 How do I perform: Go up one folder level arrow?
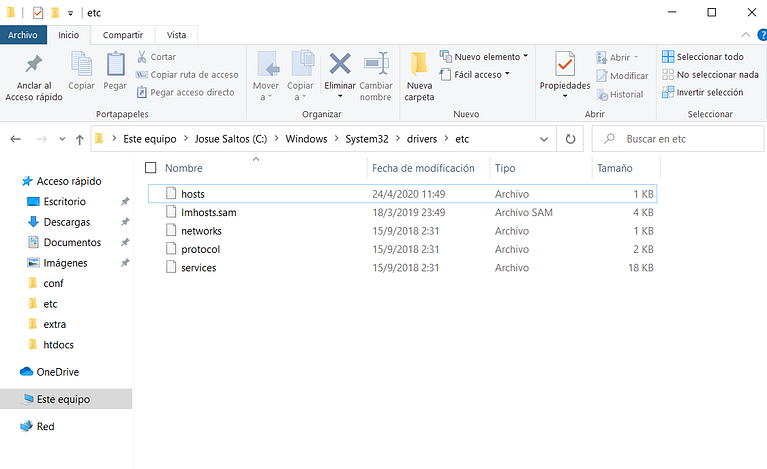coord(80,140)
